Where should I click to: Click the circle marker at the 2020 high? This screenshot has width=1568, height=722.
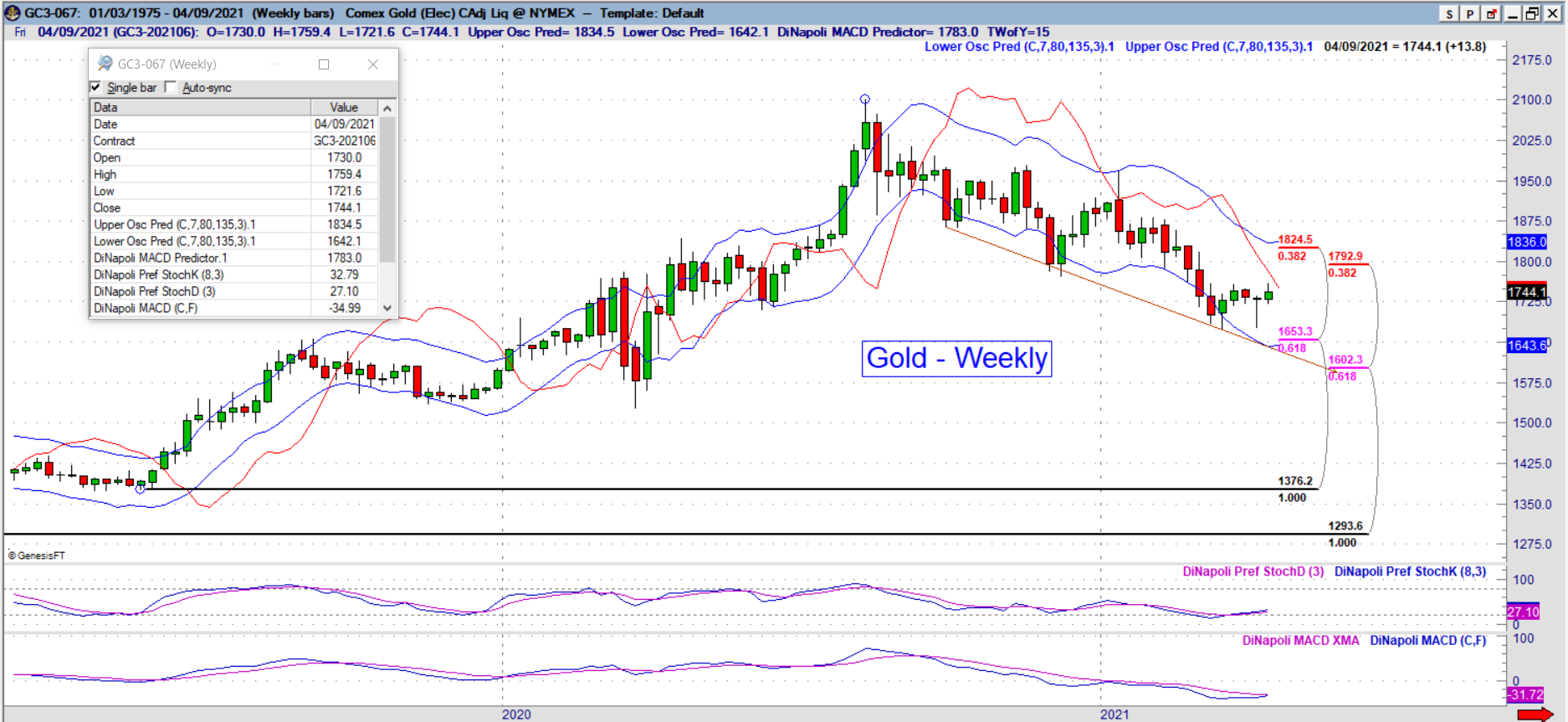click(865, 99)
